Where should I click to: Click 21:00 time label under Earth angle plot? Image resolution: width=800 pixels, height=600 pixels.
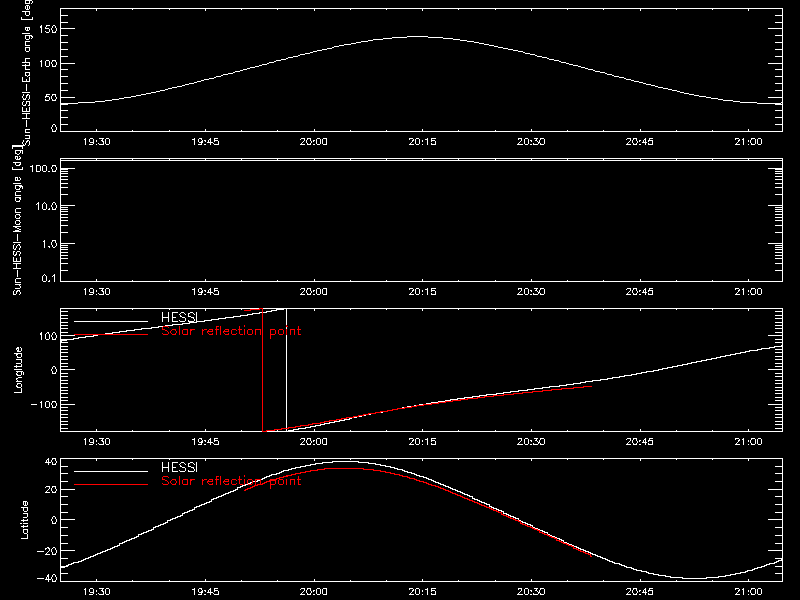pyautogui.click(x=748, y=141)
